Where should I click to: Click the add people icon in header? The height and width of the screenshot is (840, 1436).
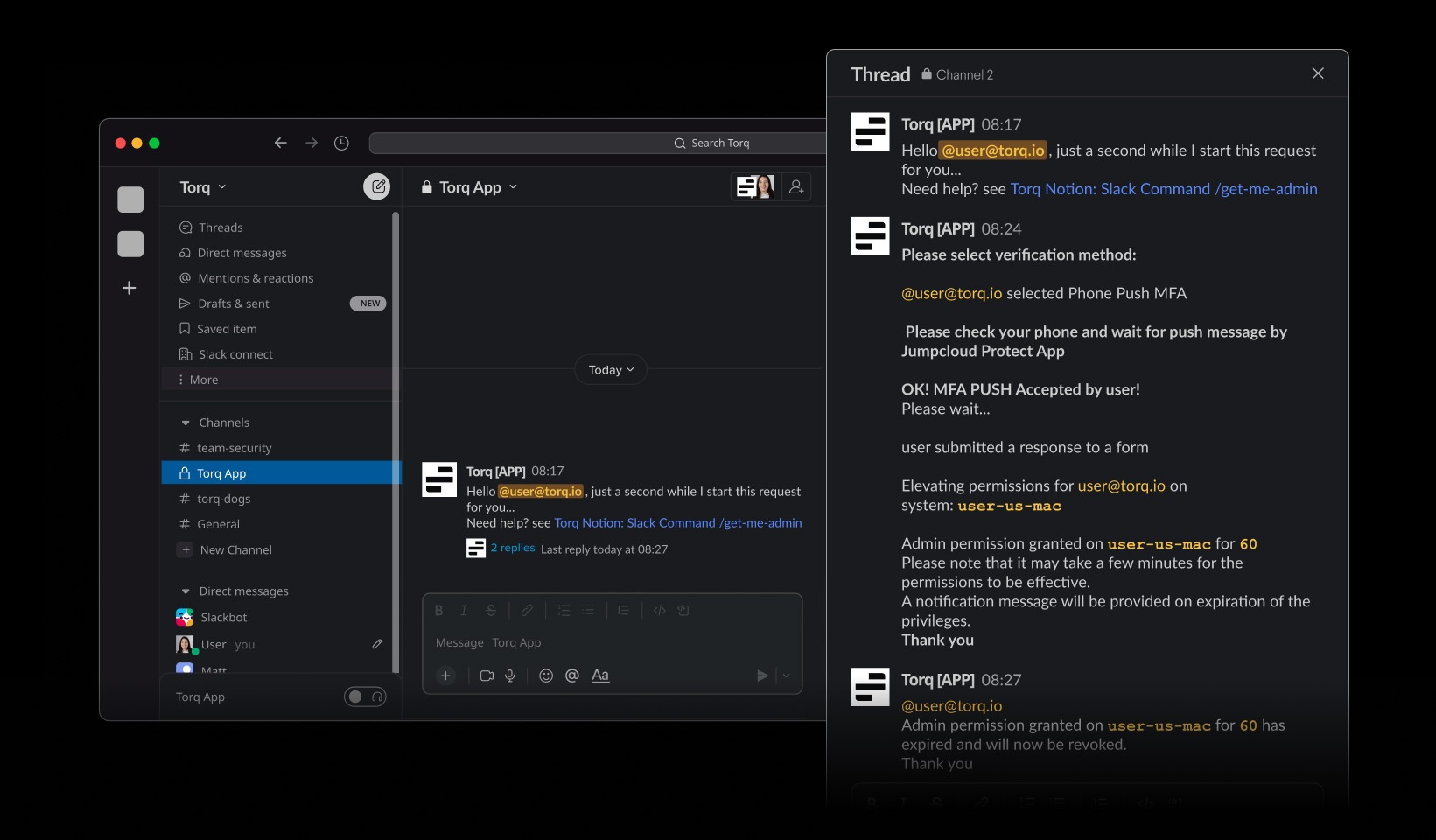pos(796,186)
